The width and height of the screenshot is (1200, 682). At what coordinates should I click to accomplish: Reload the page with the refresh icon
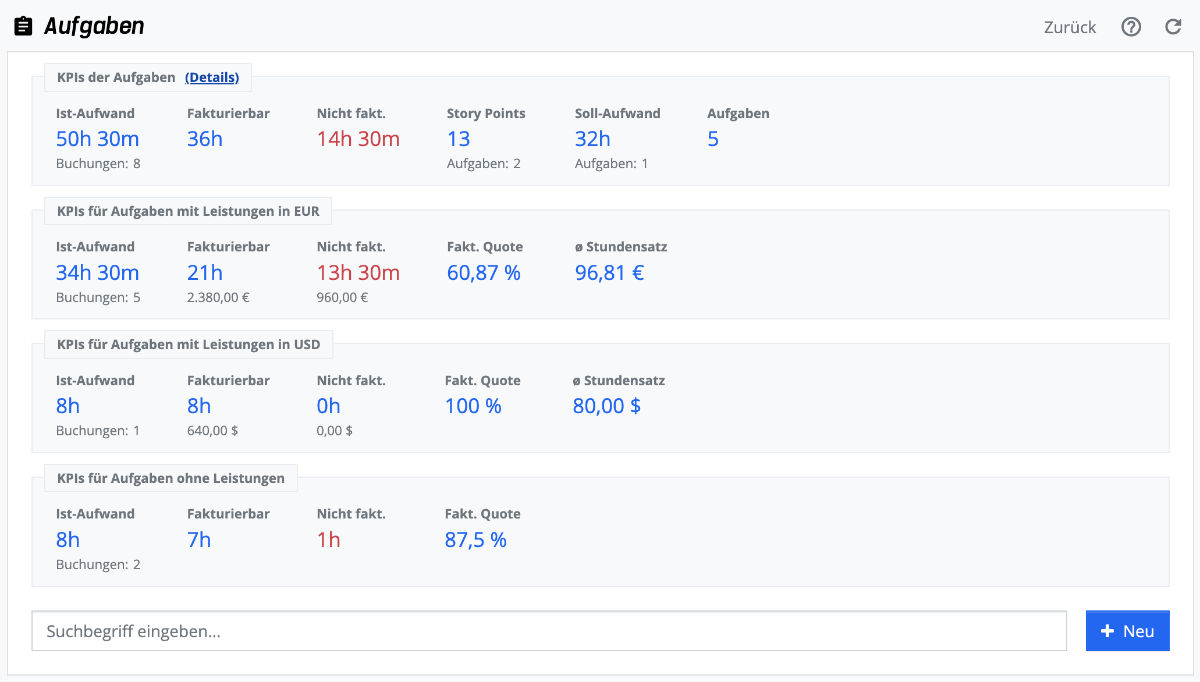(1173, 27)
